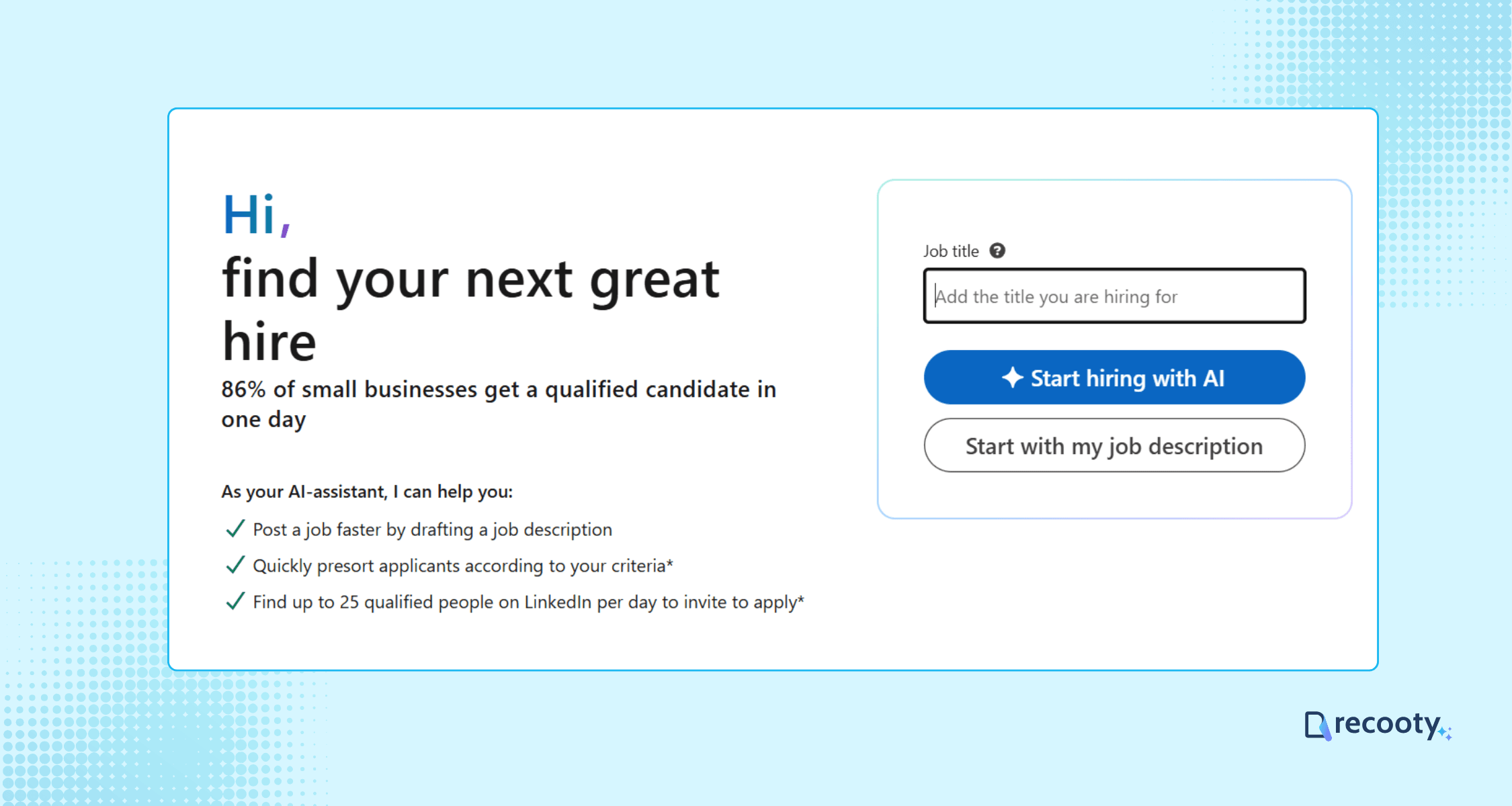The image size is (1512, 806).
Task: Click the placeholder 'Add the title you are hiring for'
Action: pos(1056,296)
